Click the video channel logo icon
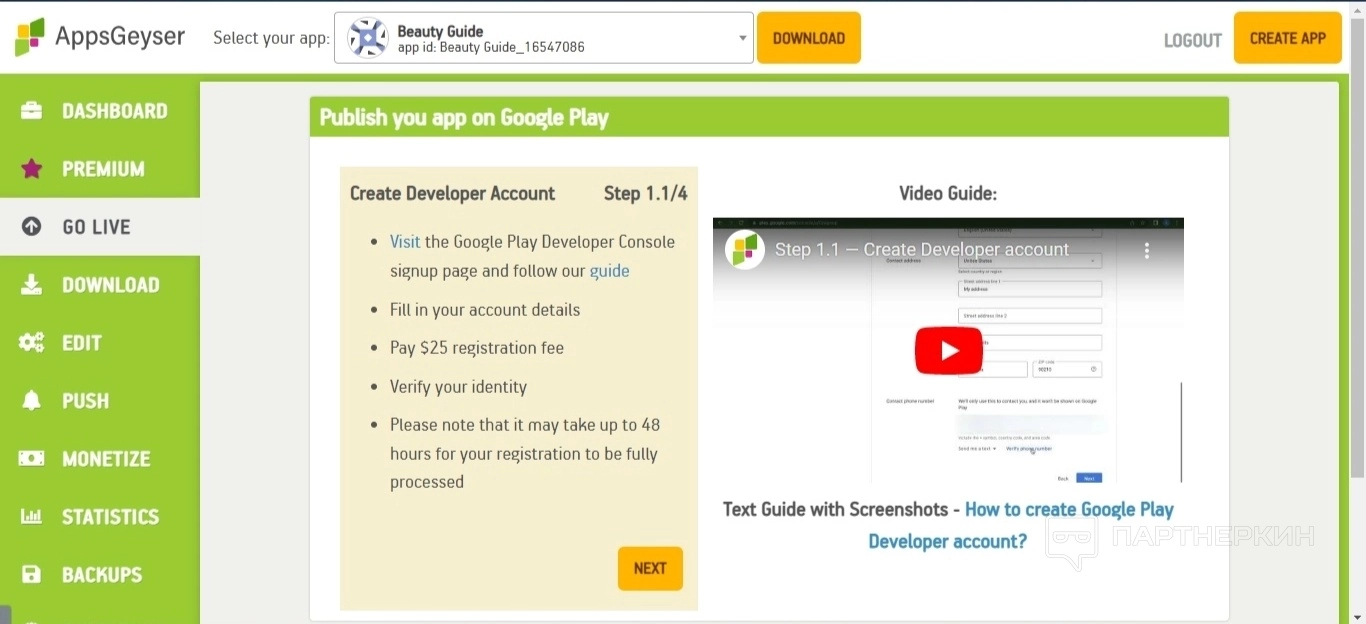The height and width of the screenshot is (624, 1366). click(x=744, y=249)
